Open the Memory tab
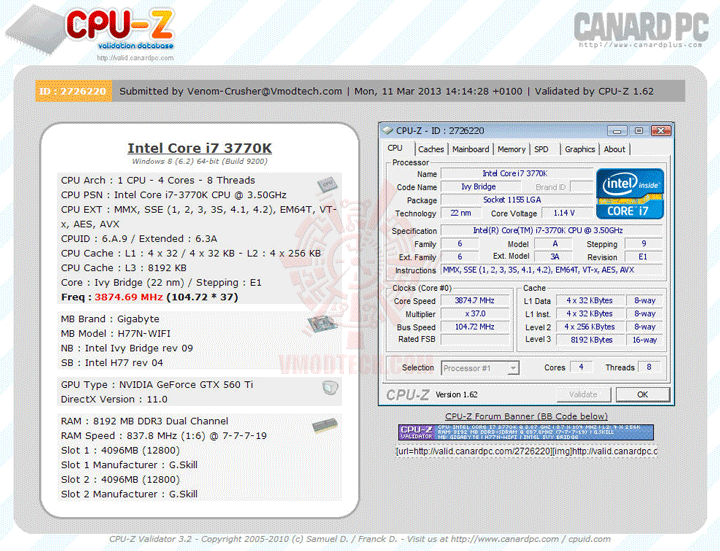The width and height of the screenshot is (720, 551). [511, 149]
